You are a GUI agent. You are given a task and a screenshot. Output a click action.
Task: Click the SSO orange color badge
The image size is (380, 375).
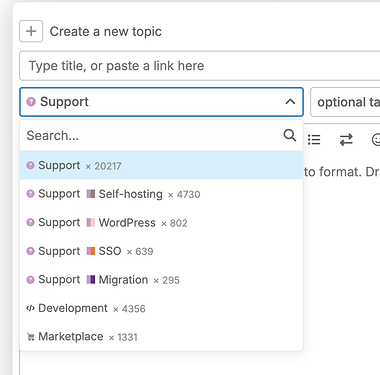(x=91, y=251)
